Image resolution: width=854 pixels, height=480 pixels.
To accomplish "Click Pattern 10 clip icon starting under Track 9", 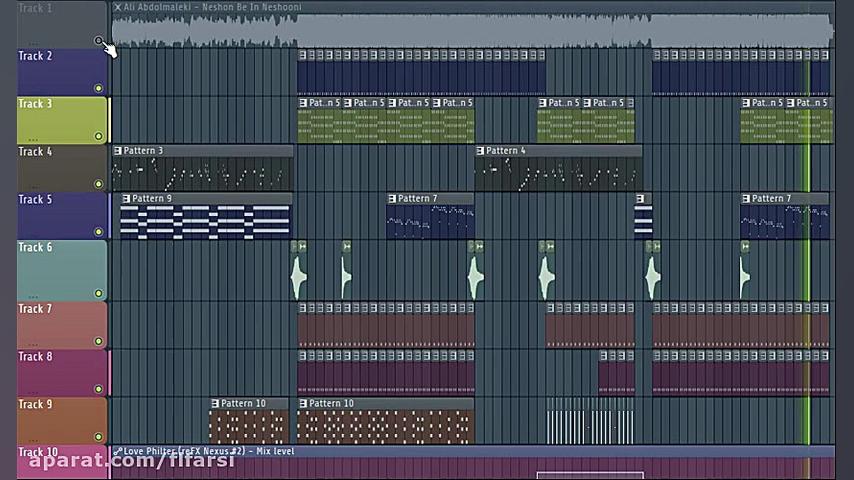I will [215, 403].
